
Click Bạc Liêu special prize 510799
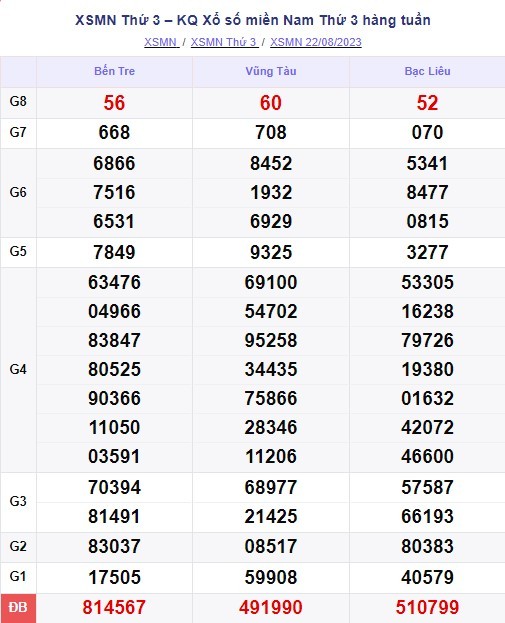click(x=428, y=608)
